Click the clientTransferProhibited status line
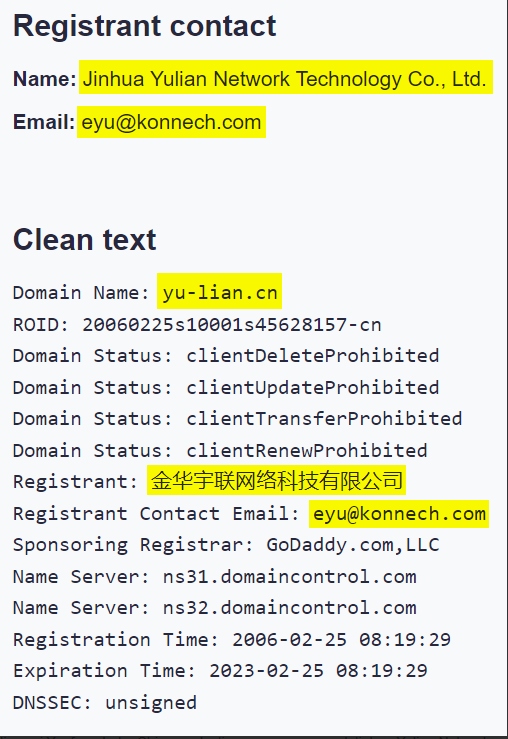 pos(238,419)
